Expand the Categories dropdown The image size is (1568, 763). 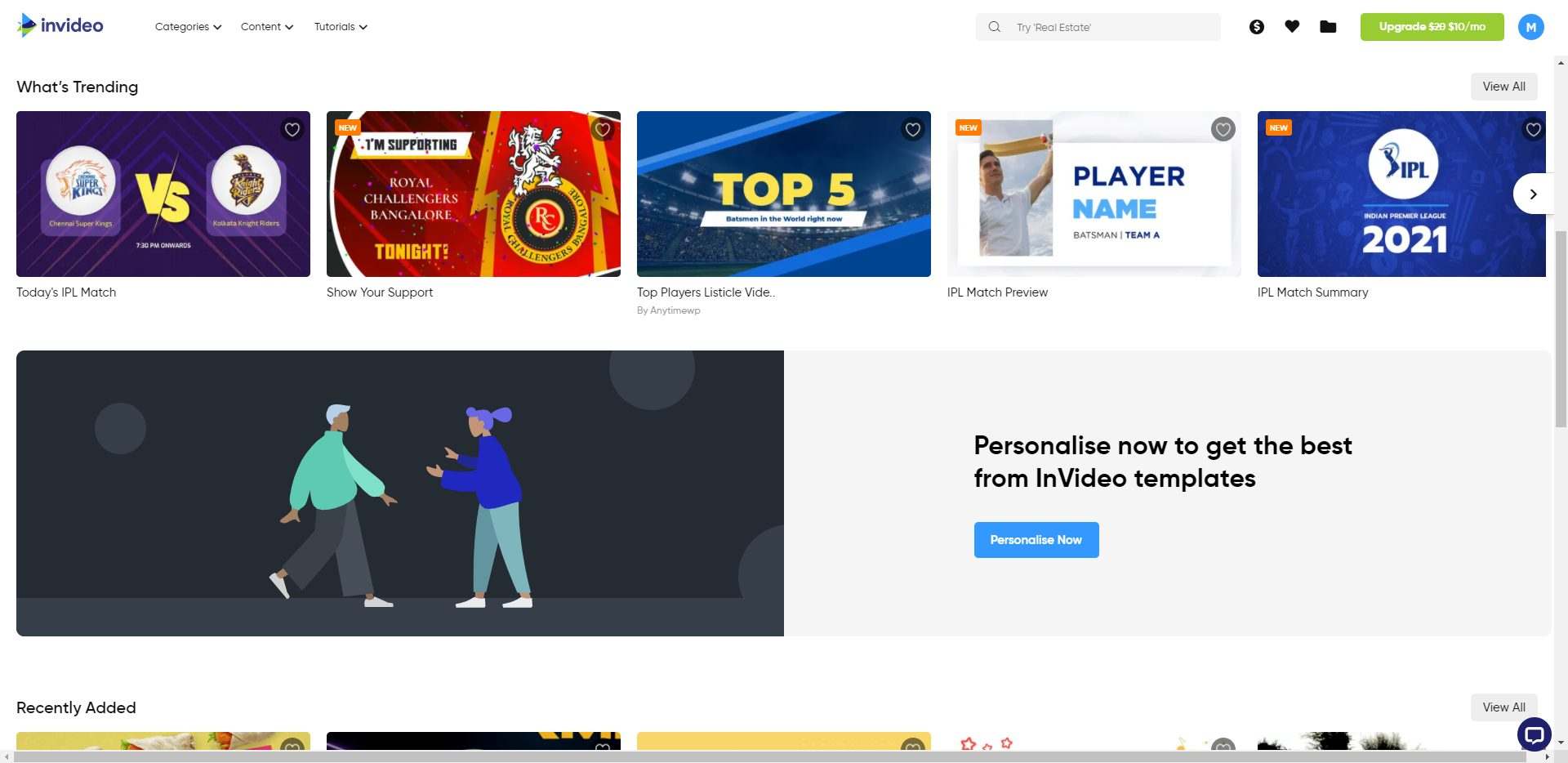pos(188,27)
